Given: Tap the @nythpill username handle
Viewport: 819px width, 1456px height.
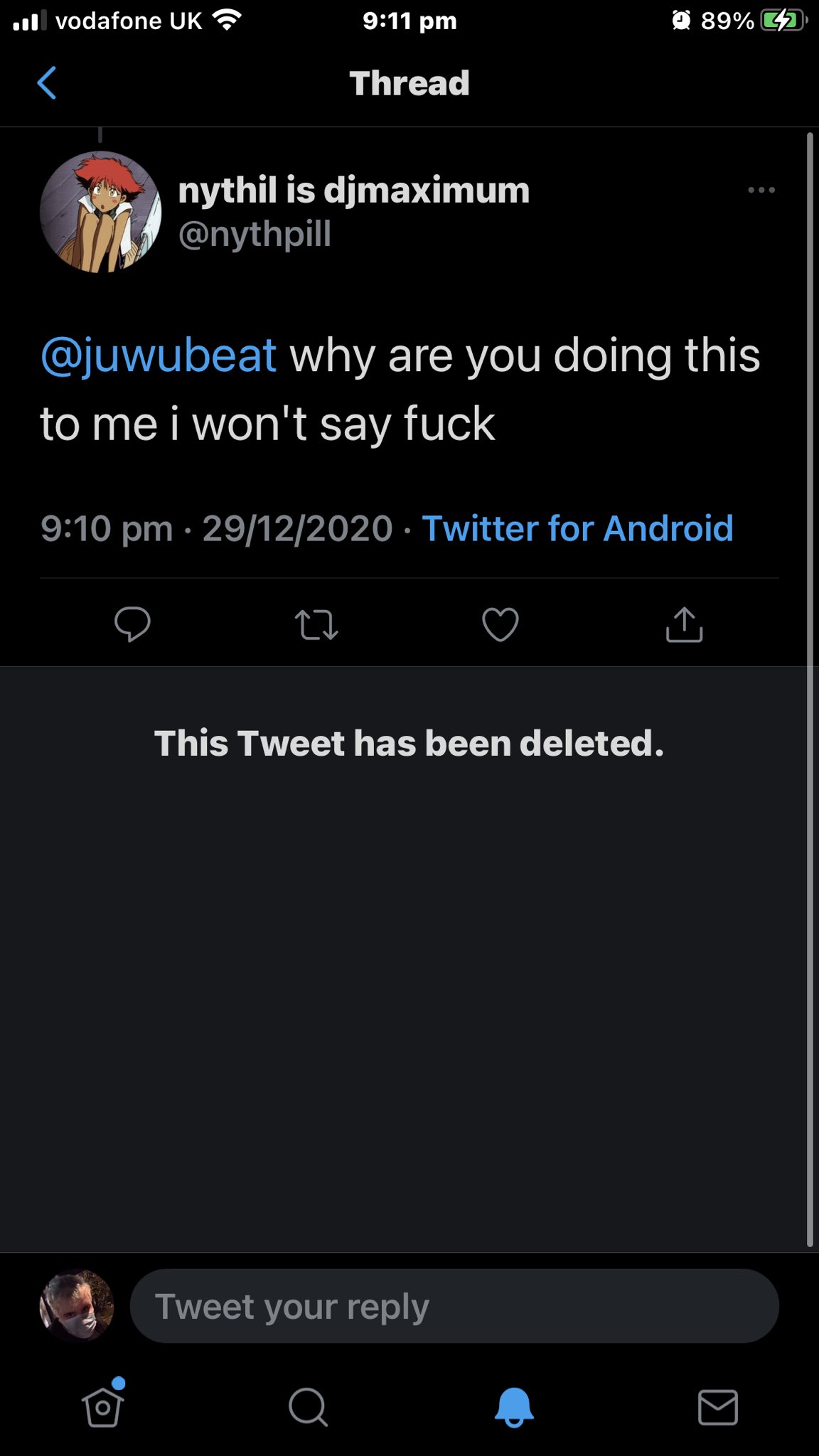Looking at the screenshot, I should click(255, 234).
